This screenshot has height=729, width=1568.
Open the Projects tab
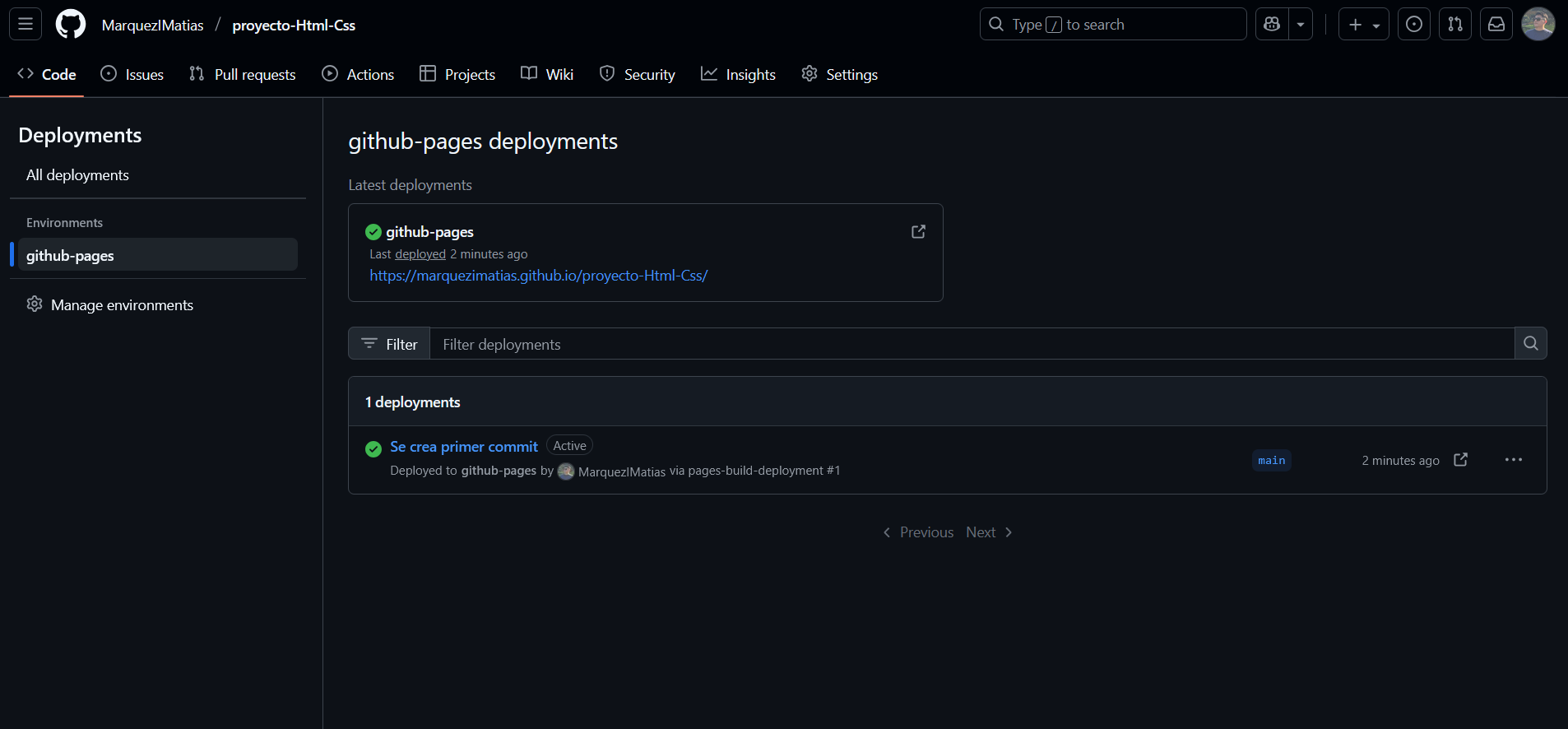coord(457,74)
